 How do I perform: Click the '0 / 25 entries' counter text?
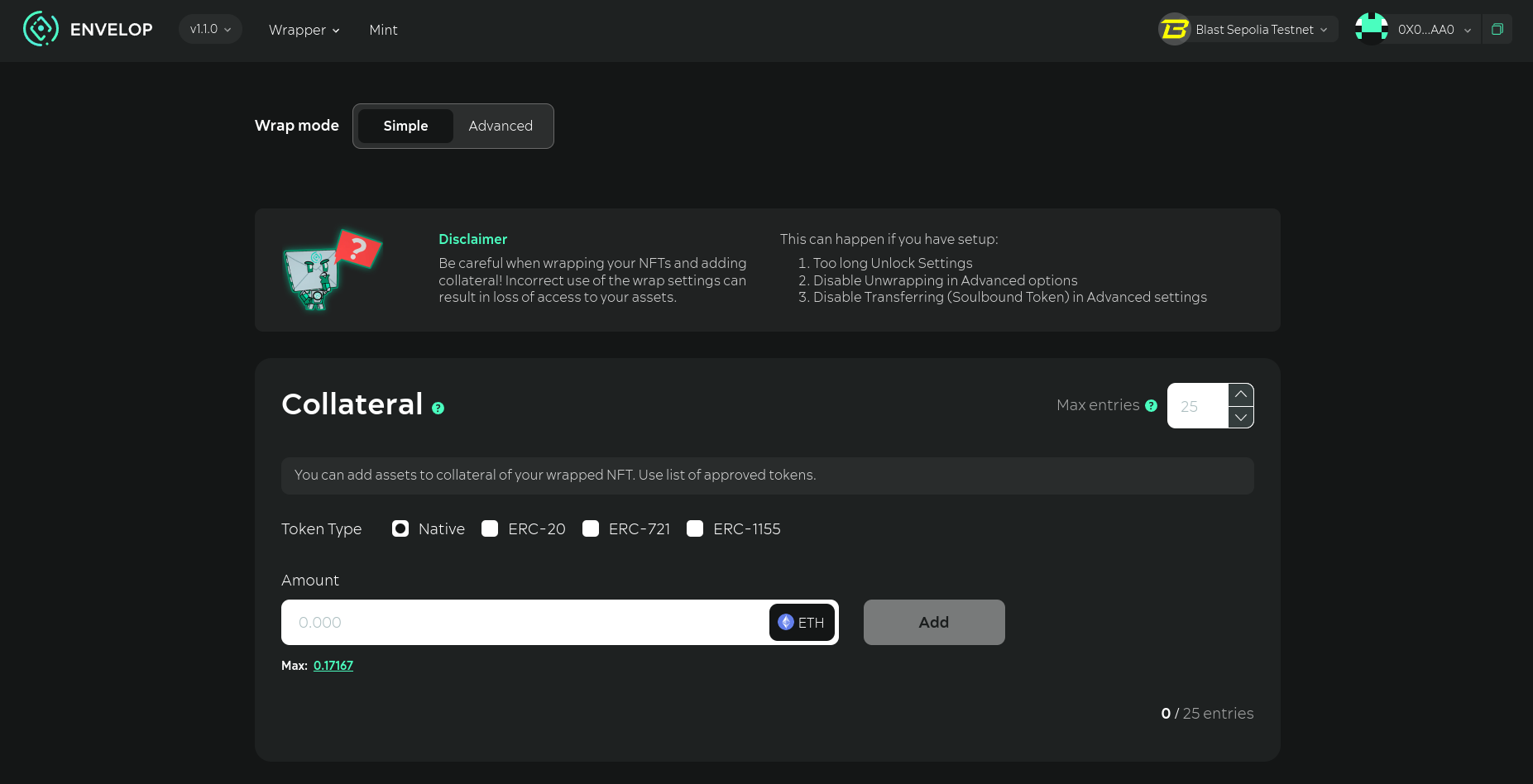pyautogui.click(x=1207, y=713)
